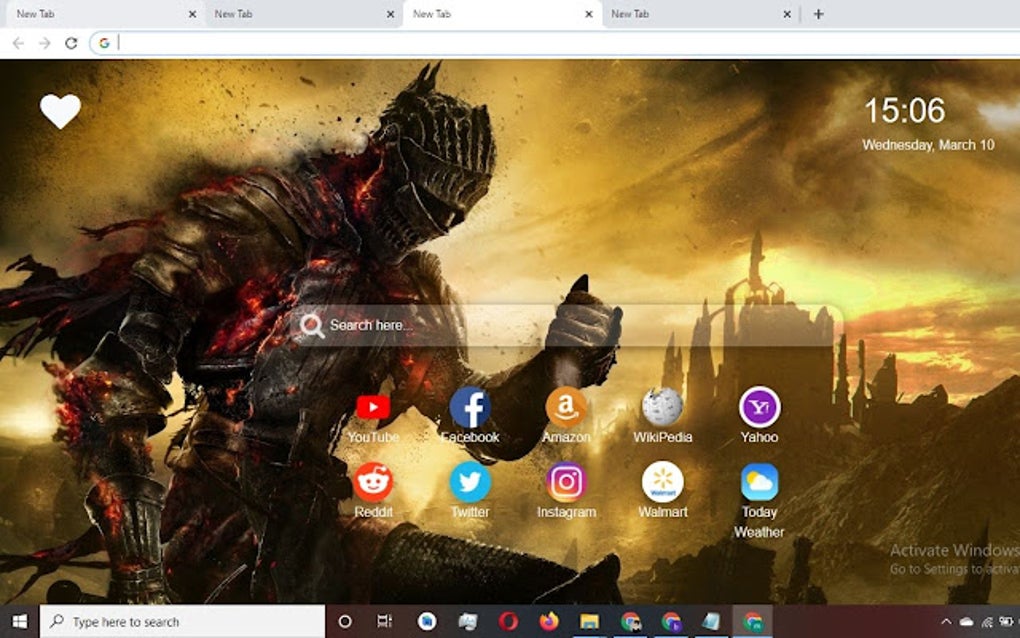Open the Instagram shortcut icon
The image size is (1020, 638).
(x=566, y=482)
